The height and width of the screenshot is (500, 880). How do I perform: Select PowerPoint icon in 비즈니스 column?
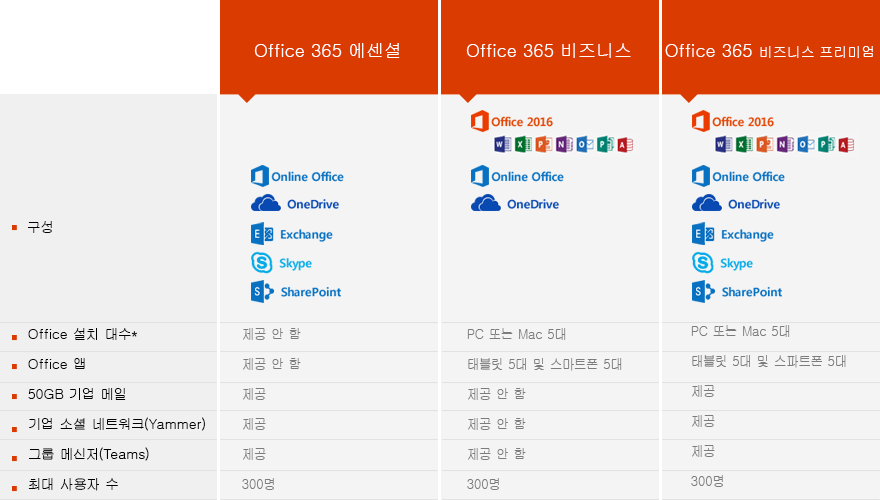click(x=543, y=144)
